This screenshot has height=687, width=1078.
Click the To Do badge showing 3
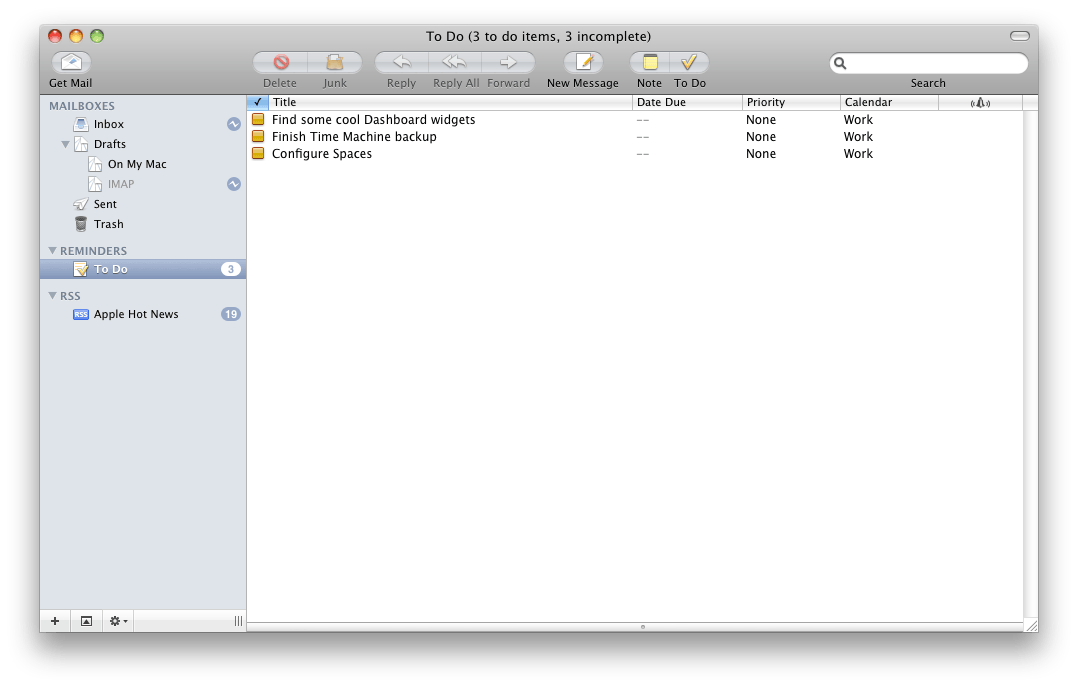click(x=230, y=269)
